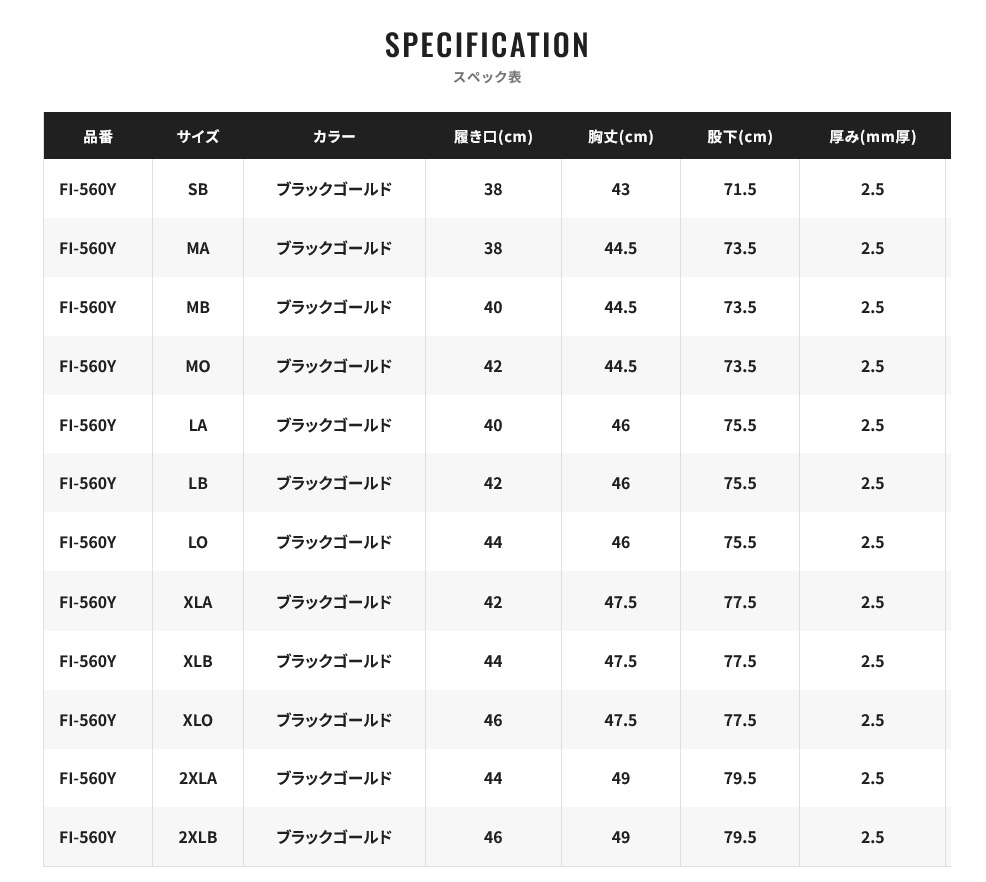
Task: Select the LO size cell
Action: click(x=198, y=543)
